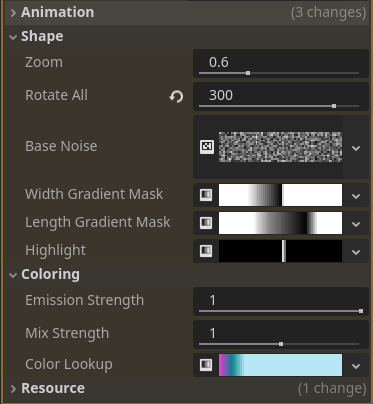Click the Color Lookup label
This screenshot has width=373, height=404.
(69, 365)
